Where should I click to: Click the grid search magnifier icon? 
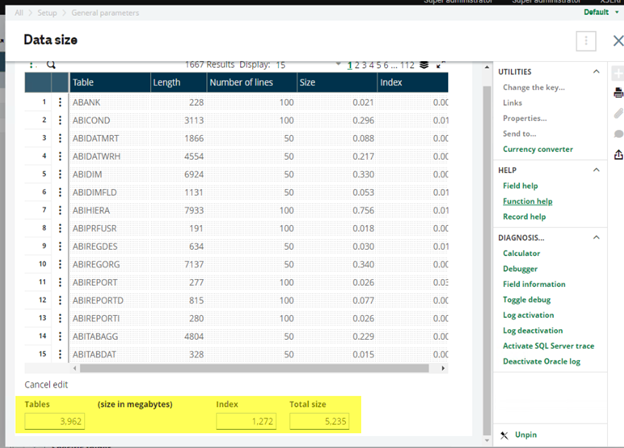(x=51, y=64)
